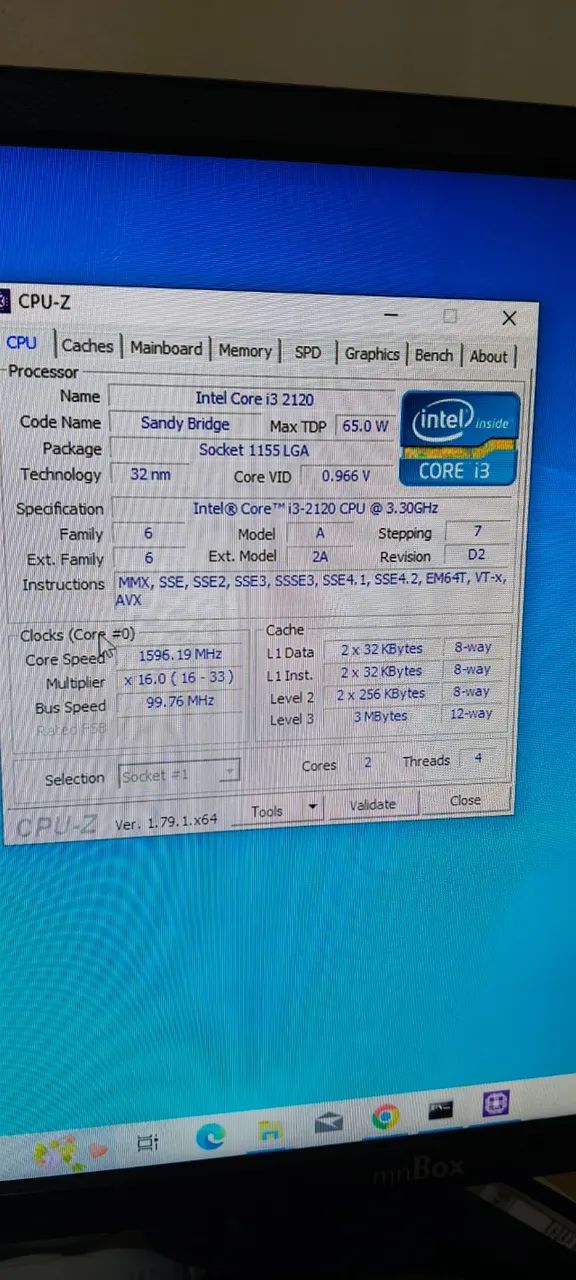The height and width of the screenshot is (1280, 576).
Task: Maximize the CPU-Z window
Action: tap(450, 316)
